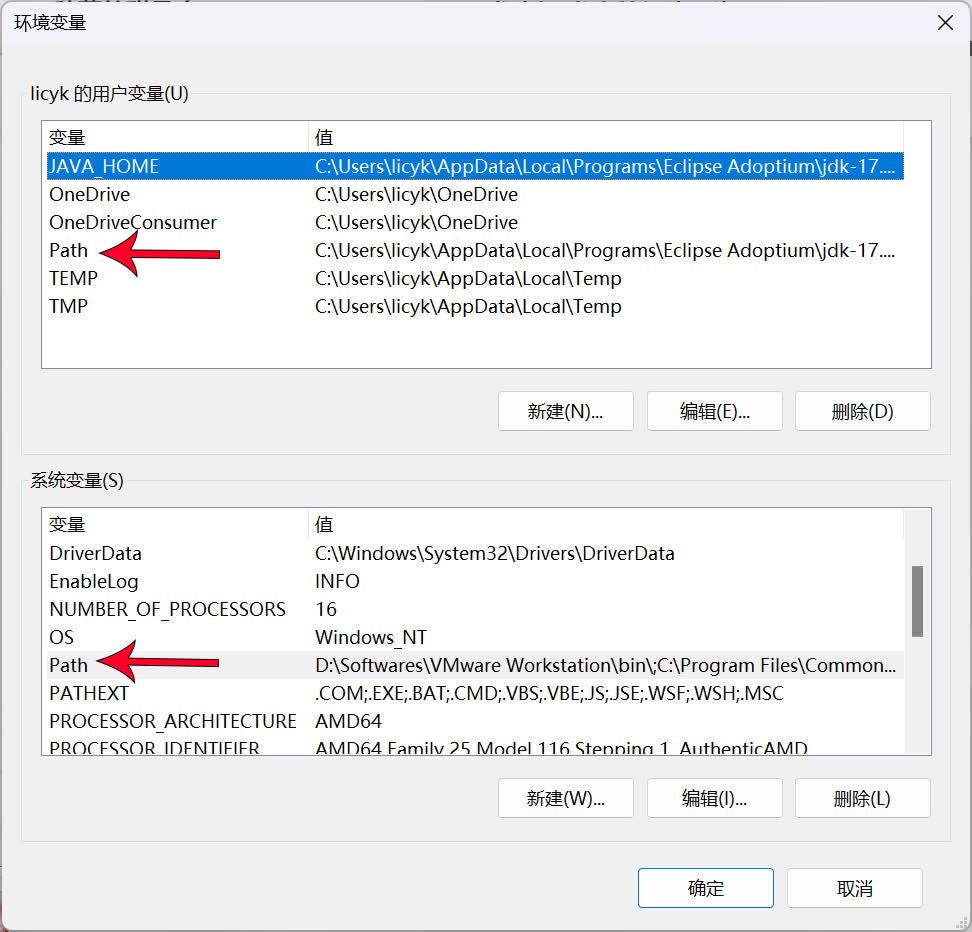Click the 值 column header in system variables
This screenshot has height=932, width=972.
[321, 524]
